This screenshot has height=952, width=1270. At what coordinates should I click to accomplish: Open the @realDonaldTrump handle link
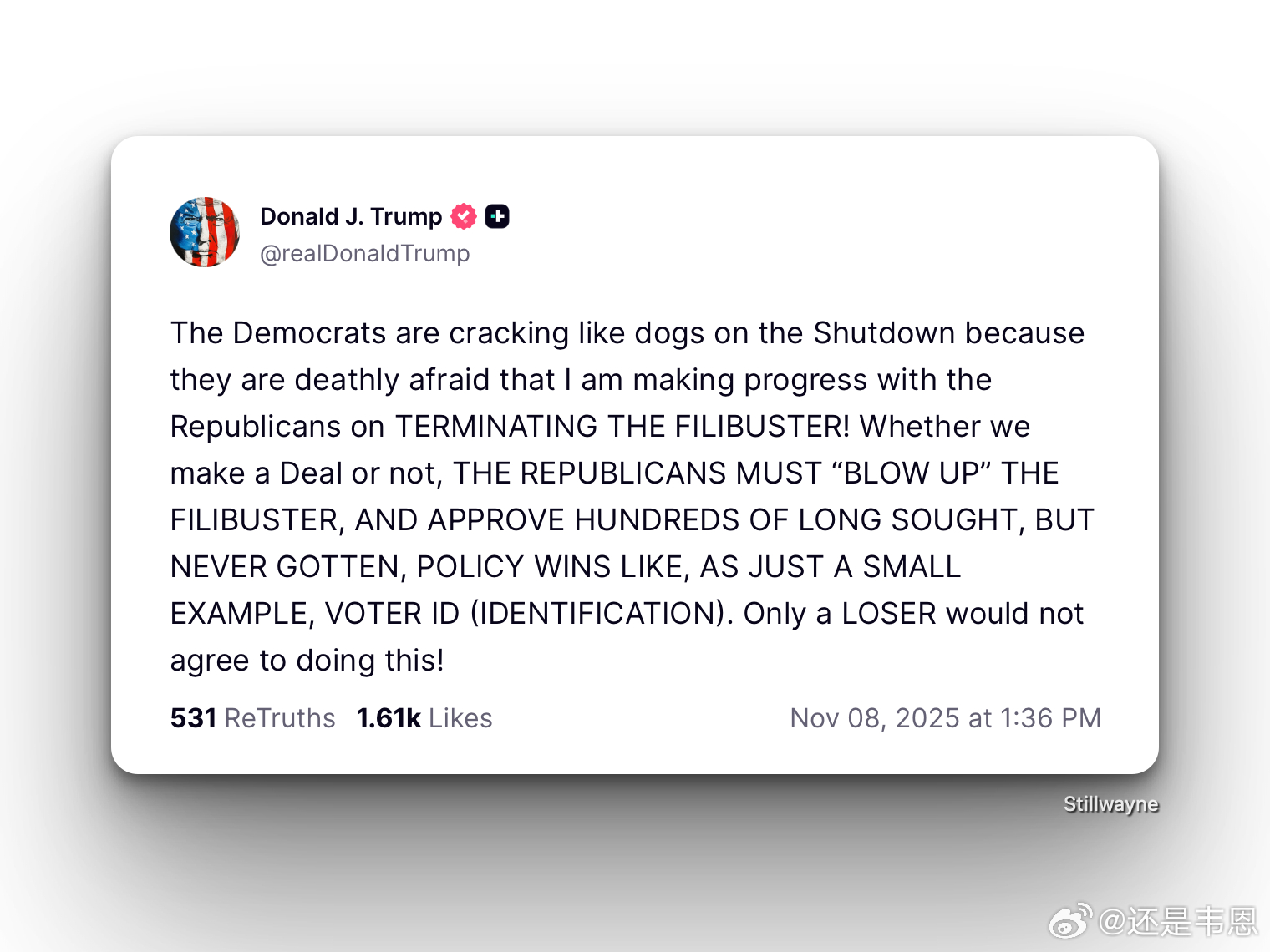tap(364, 253)
